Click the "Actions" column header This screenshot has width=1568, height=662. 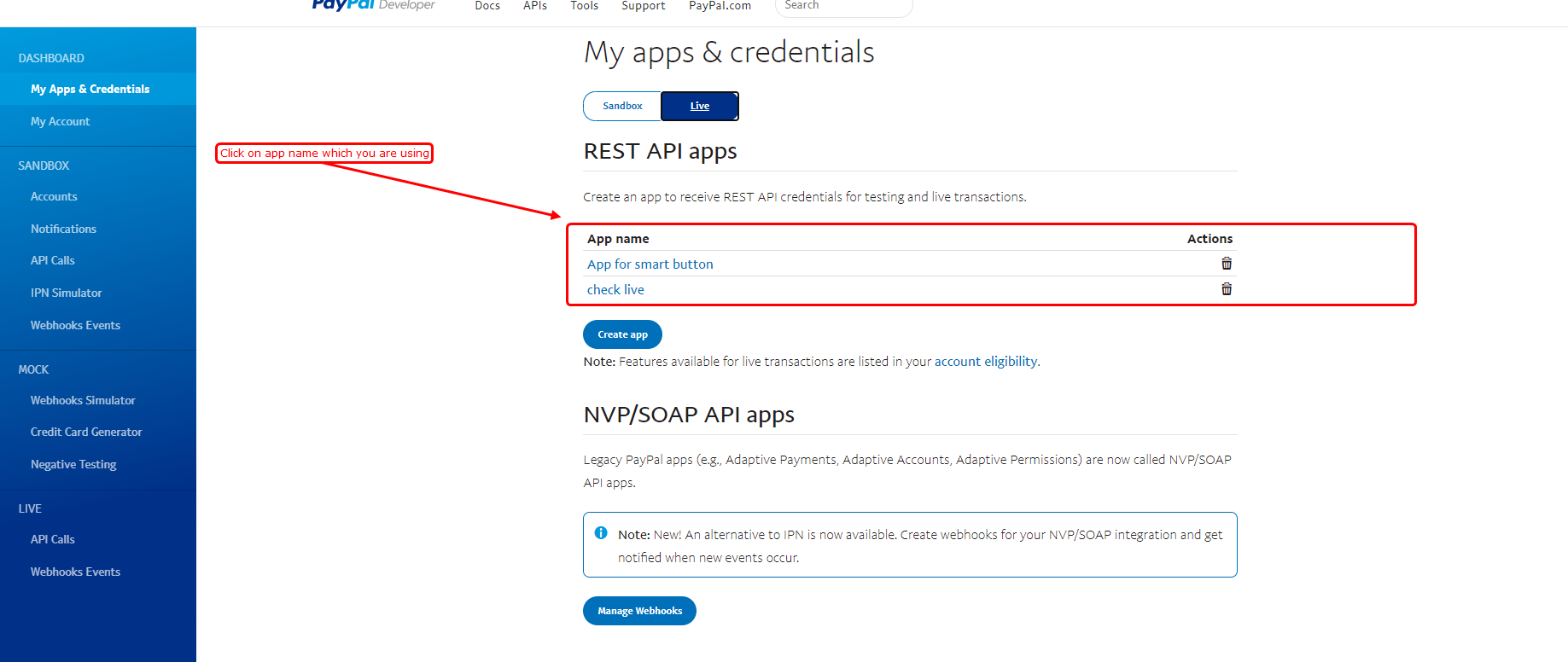point(1210,239)
